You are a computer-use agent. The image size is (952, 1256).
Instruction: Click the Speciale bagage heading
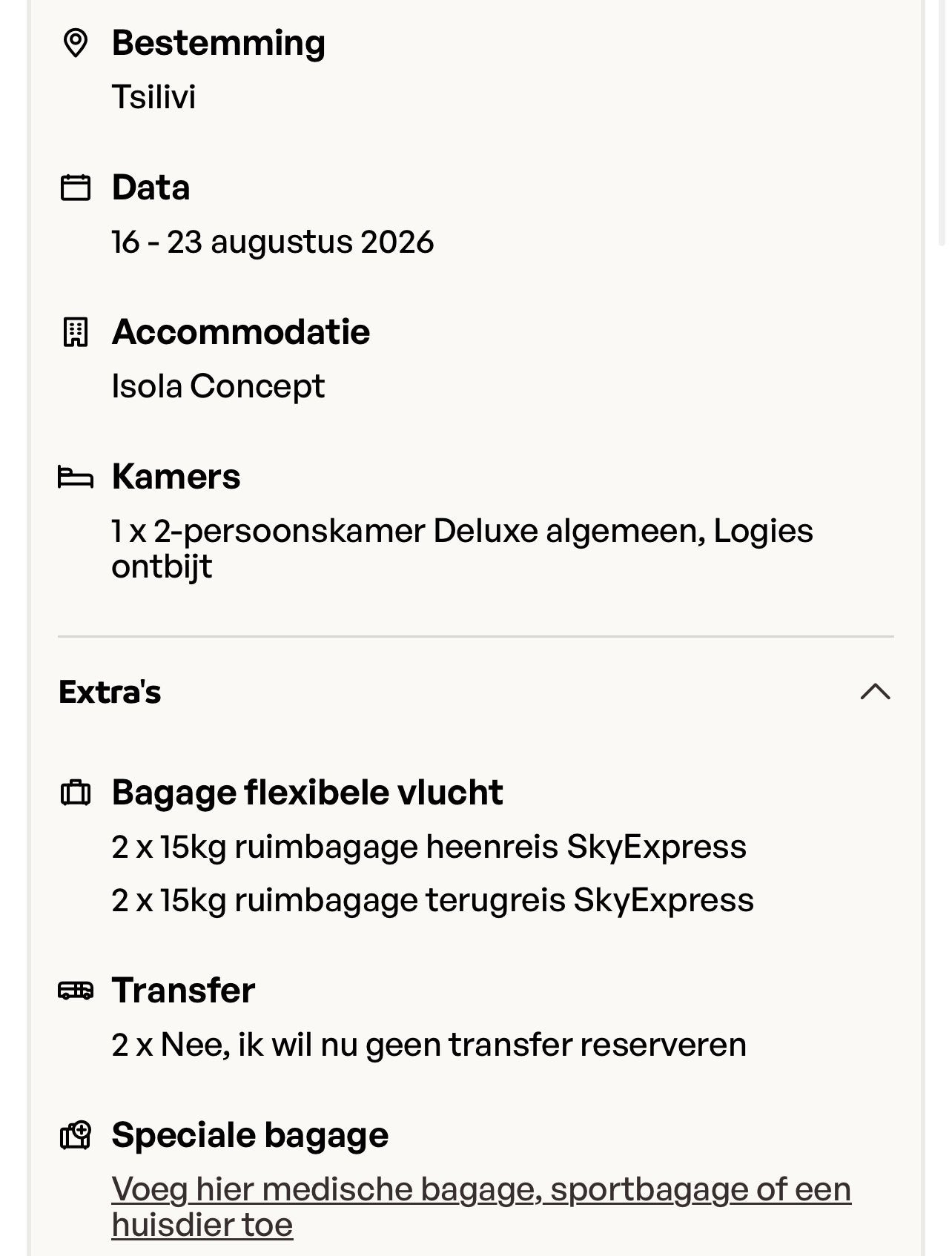click(x=250, y=1135)
